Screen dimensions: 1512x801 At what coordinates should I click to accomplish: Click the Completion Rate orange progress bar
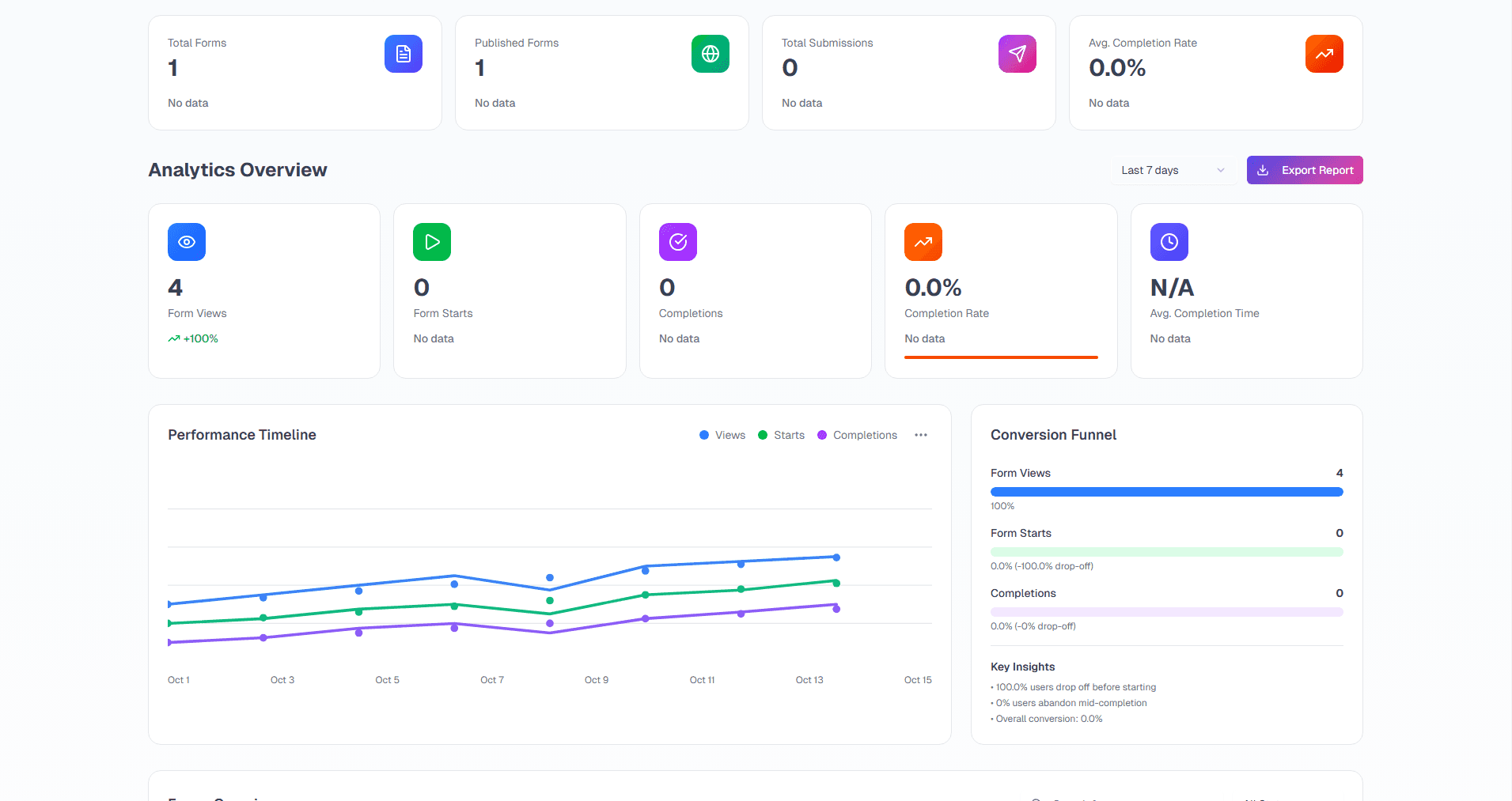1001,357
